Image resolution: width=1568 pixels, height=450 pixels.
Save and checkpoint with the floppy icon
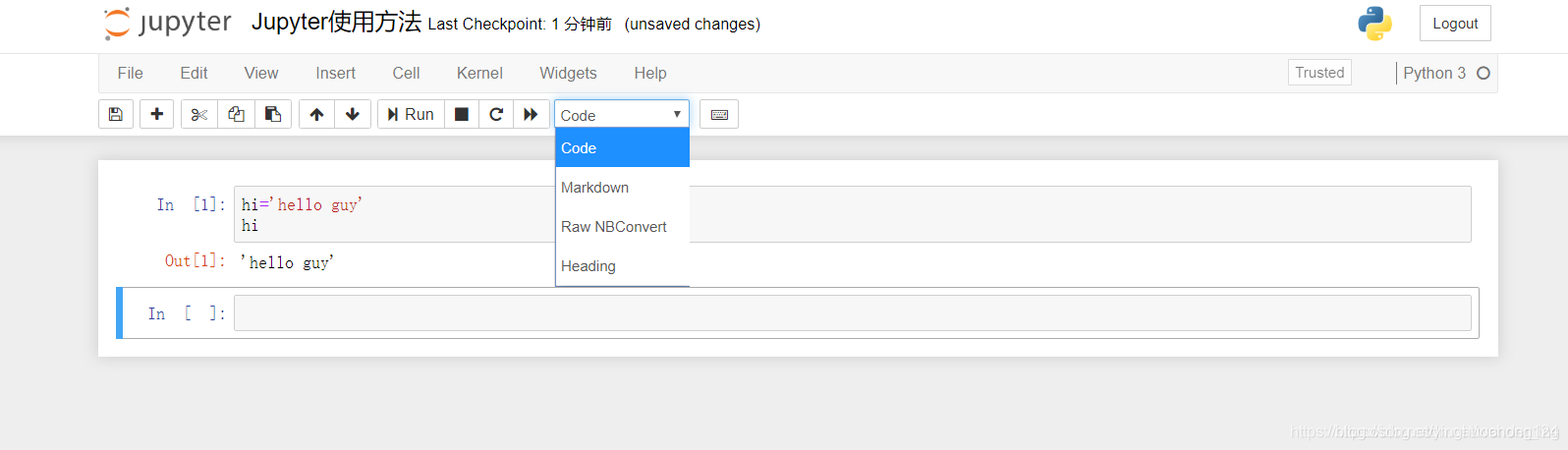tap(116, 114)
